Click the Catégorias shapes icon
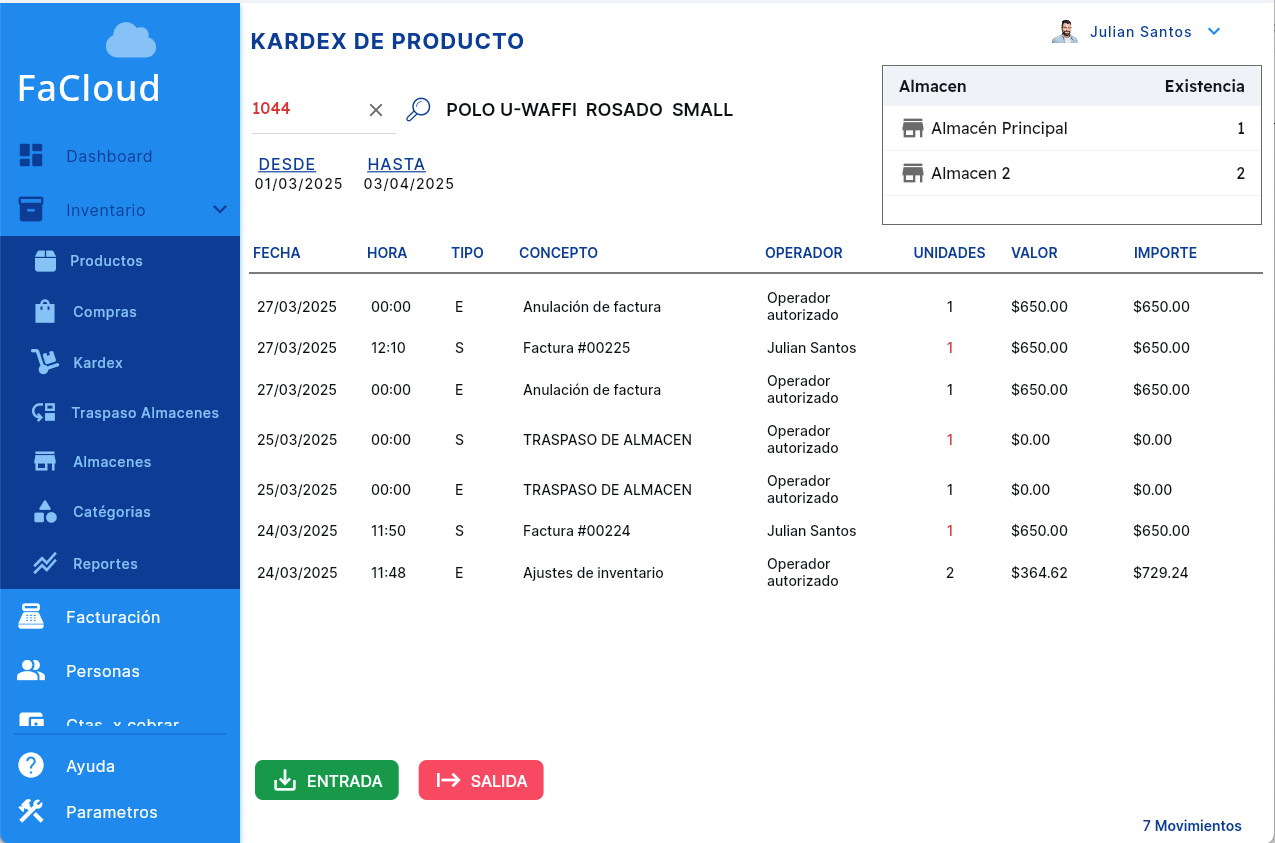This screenshot has width=1275, height=843. (x=45, y=512)
